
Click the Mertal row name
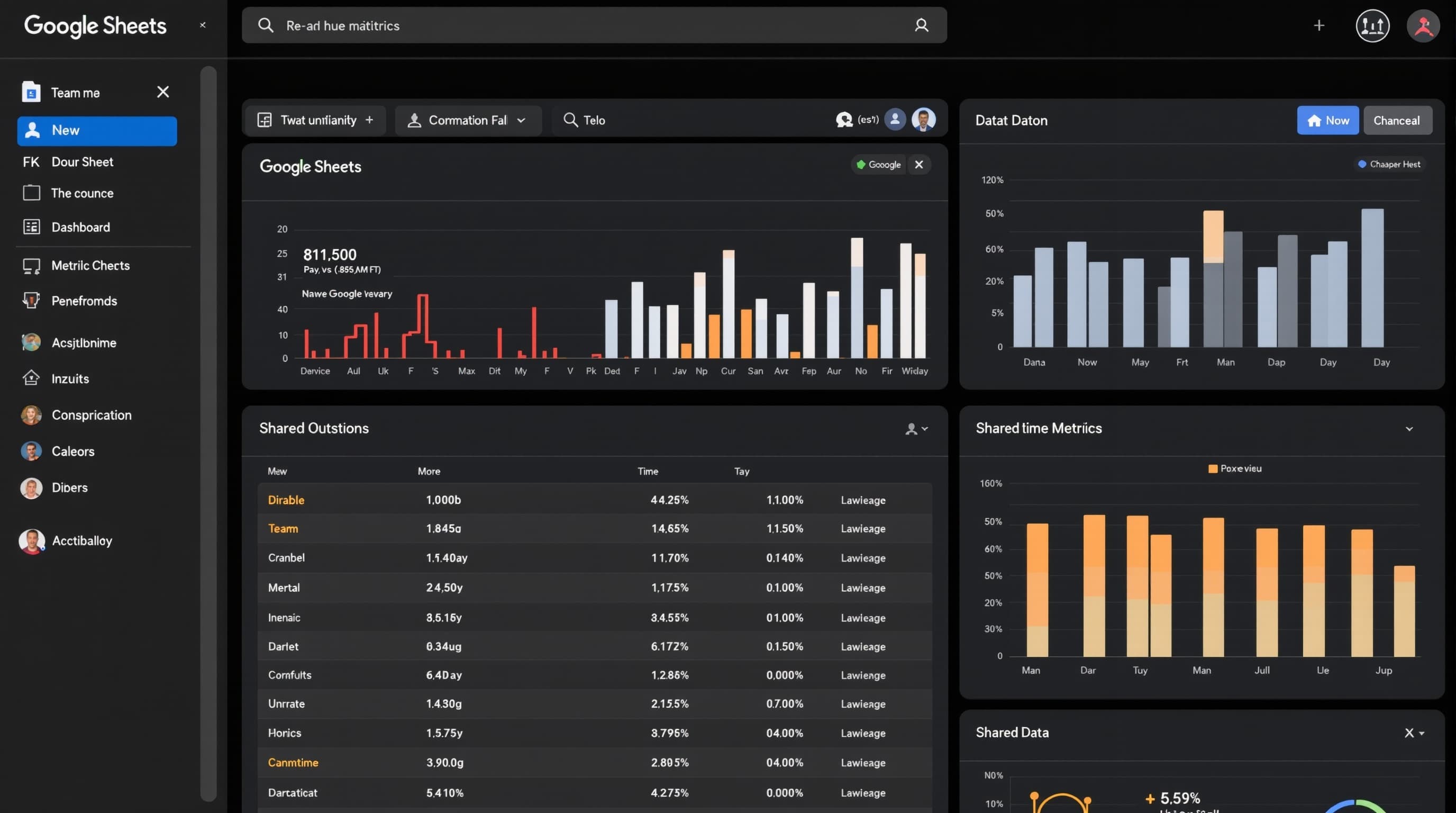pos(284,588)
